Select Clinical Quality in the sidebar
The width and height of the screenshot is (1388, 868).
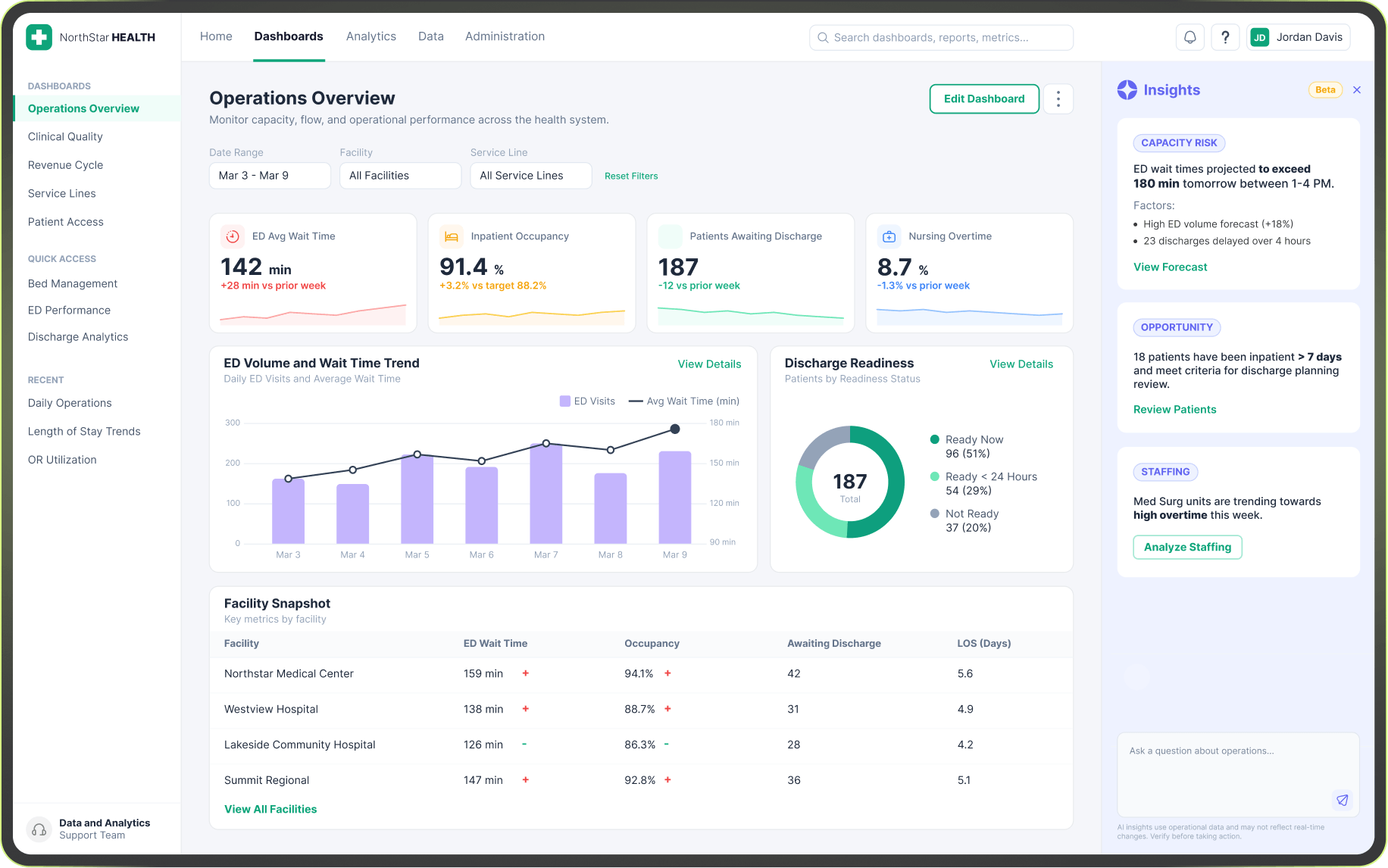pos(65,137)
